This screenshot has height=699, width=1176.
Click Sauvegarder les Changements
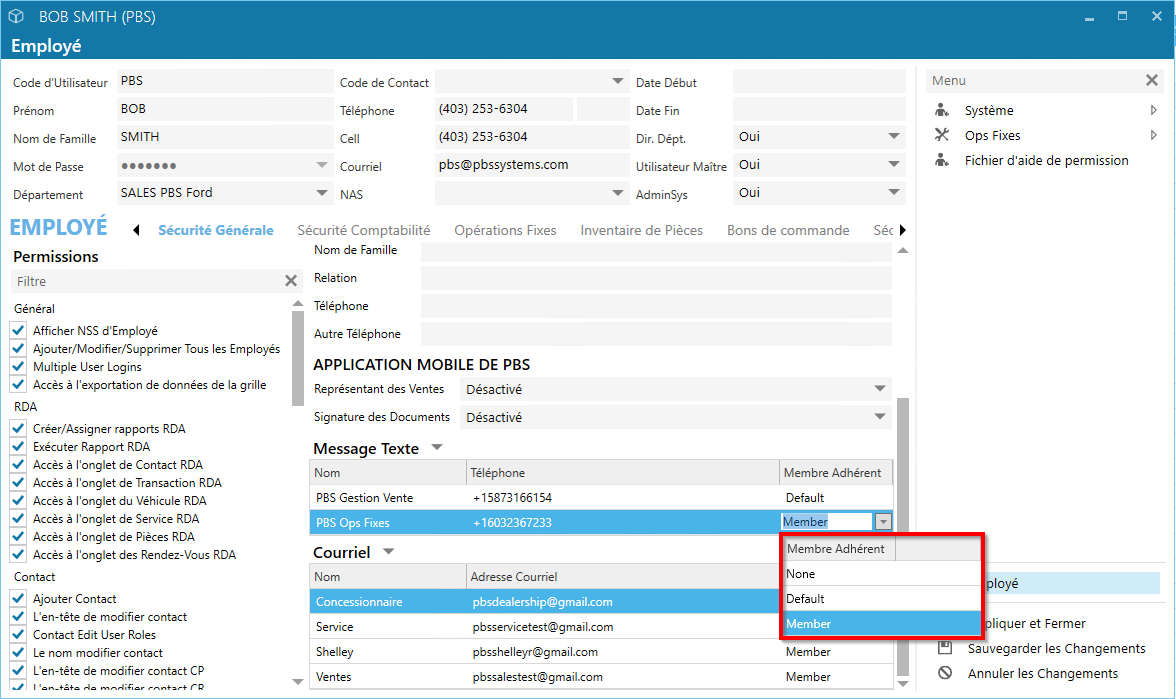[1056, 648]
